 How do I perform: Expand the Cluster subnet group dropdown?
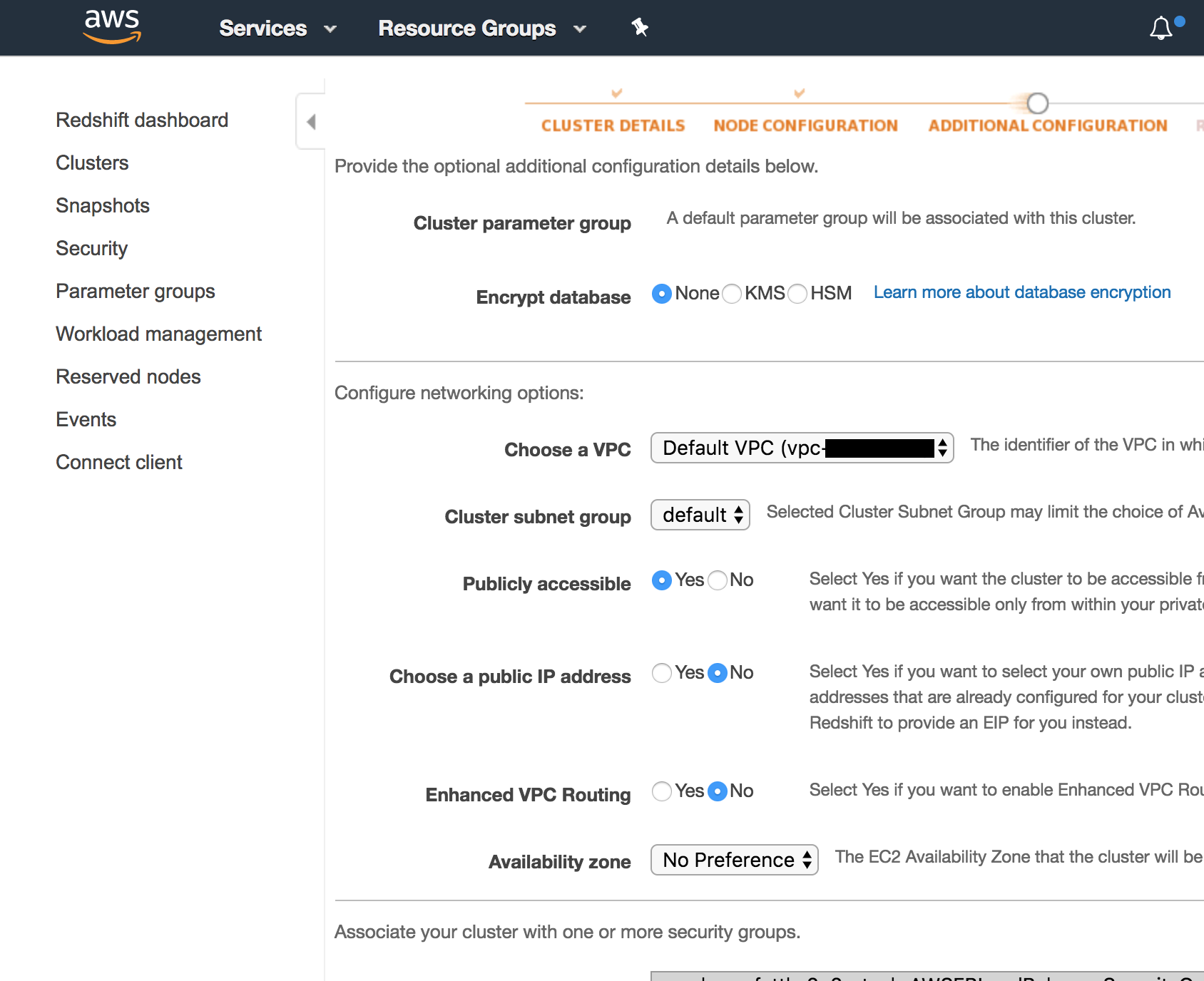[700, 515]
